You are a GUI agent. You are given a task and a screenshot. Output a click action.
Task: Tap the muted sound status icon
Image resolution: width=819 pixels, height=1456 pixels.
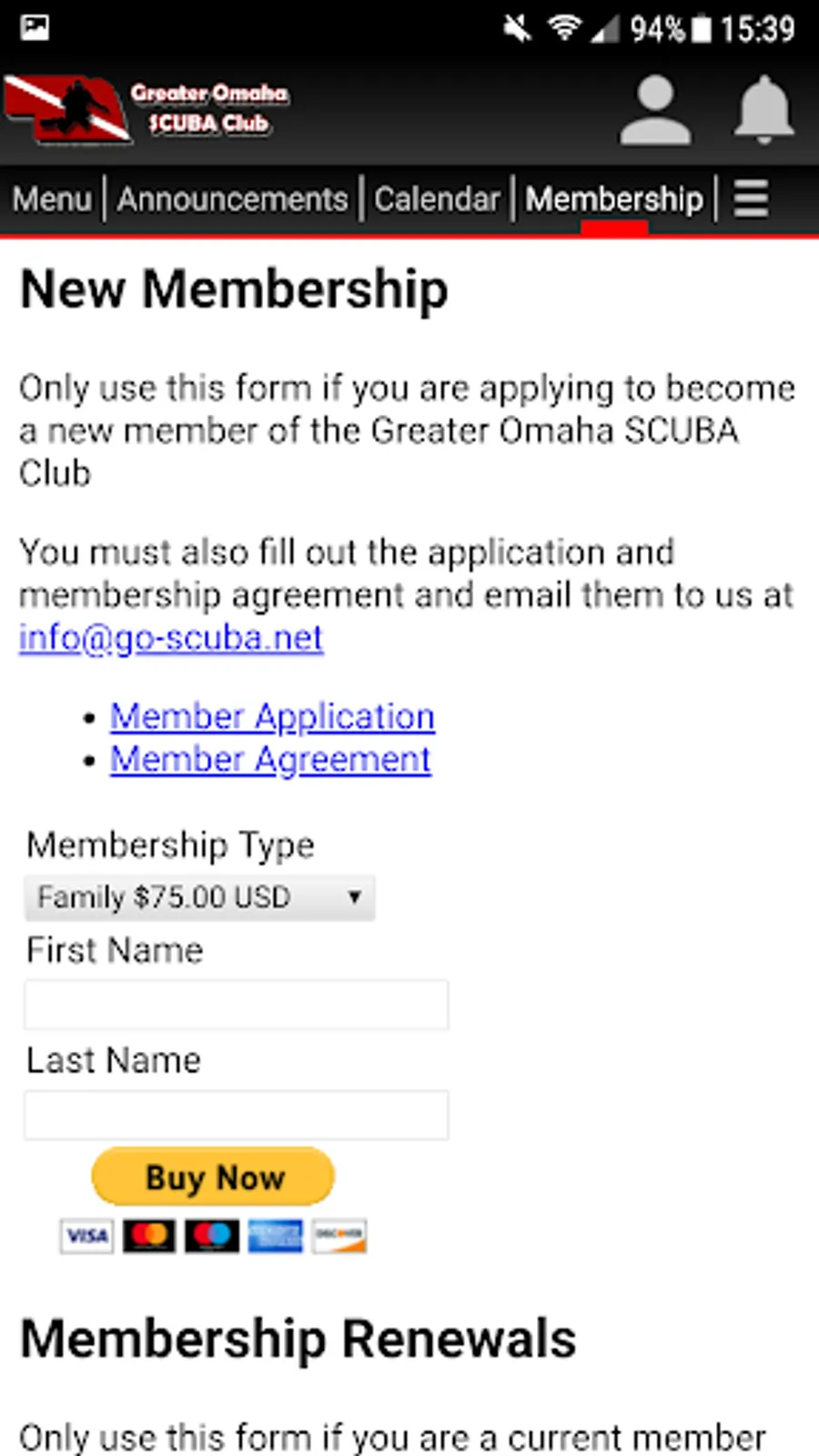tap(518, 29)
